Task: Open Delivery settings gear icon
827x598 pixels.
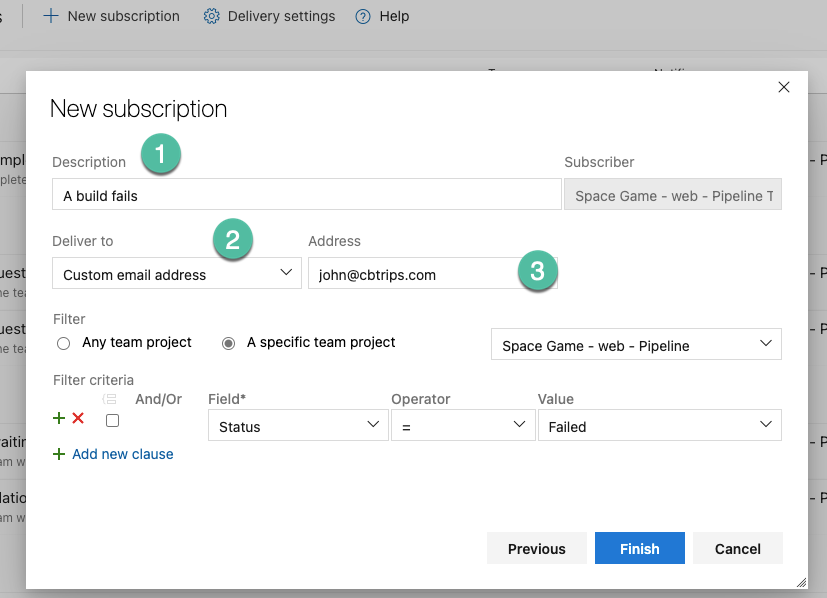Action: [x=211, y=16]
